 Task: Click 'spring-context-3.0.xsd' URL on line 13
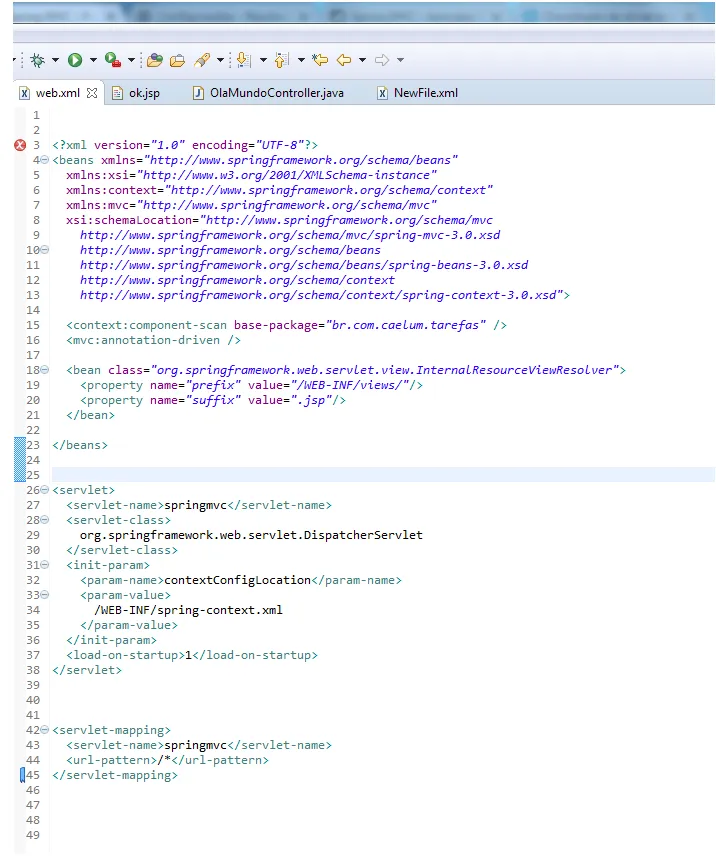479,295
